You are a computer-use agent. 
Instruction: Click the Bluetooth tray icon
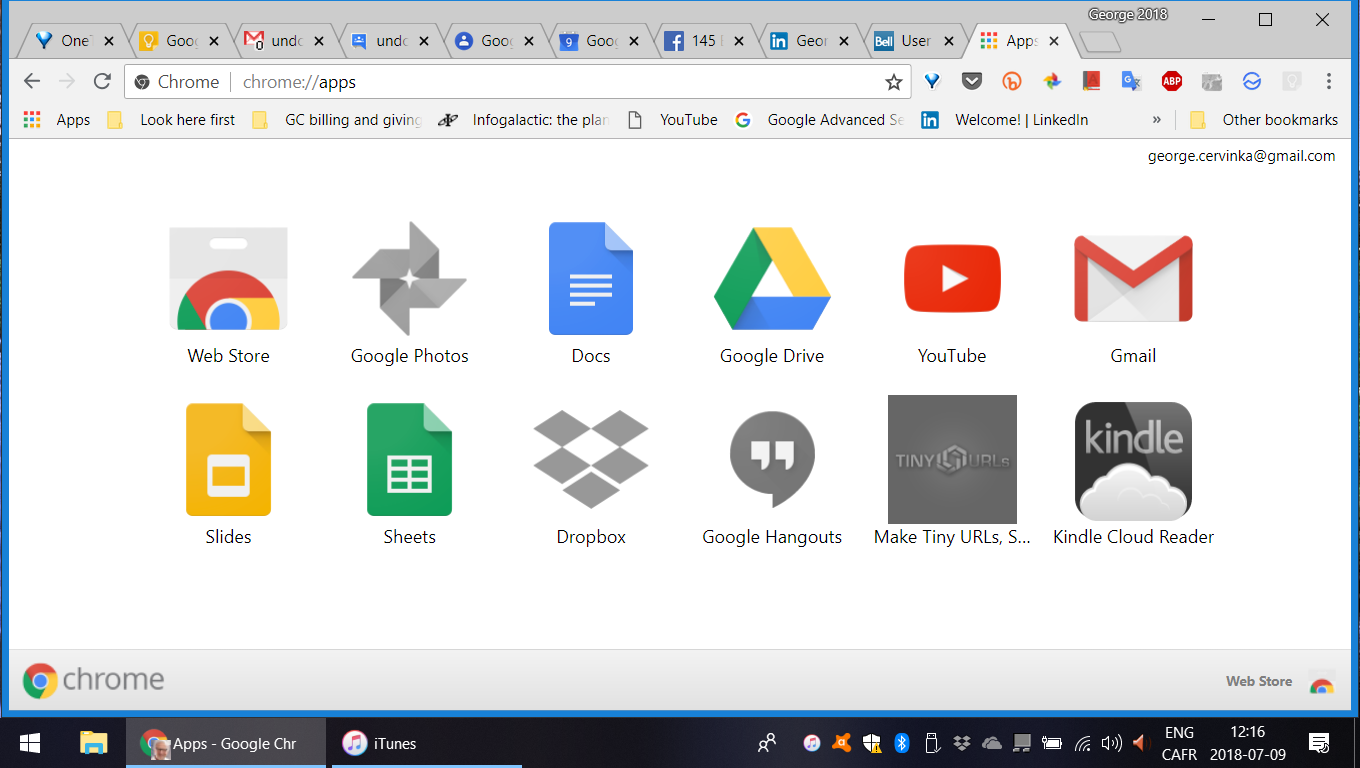pyautogui.click(x=901, y=743)
